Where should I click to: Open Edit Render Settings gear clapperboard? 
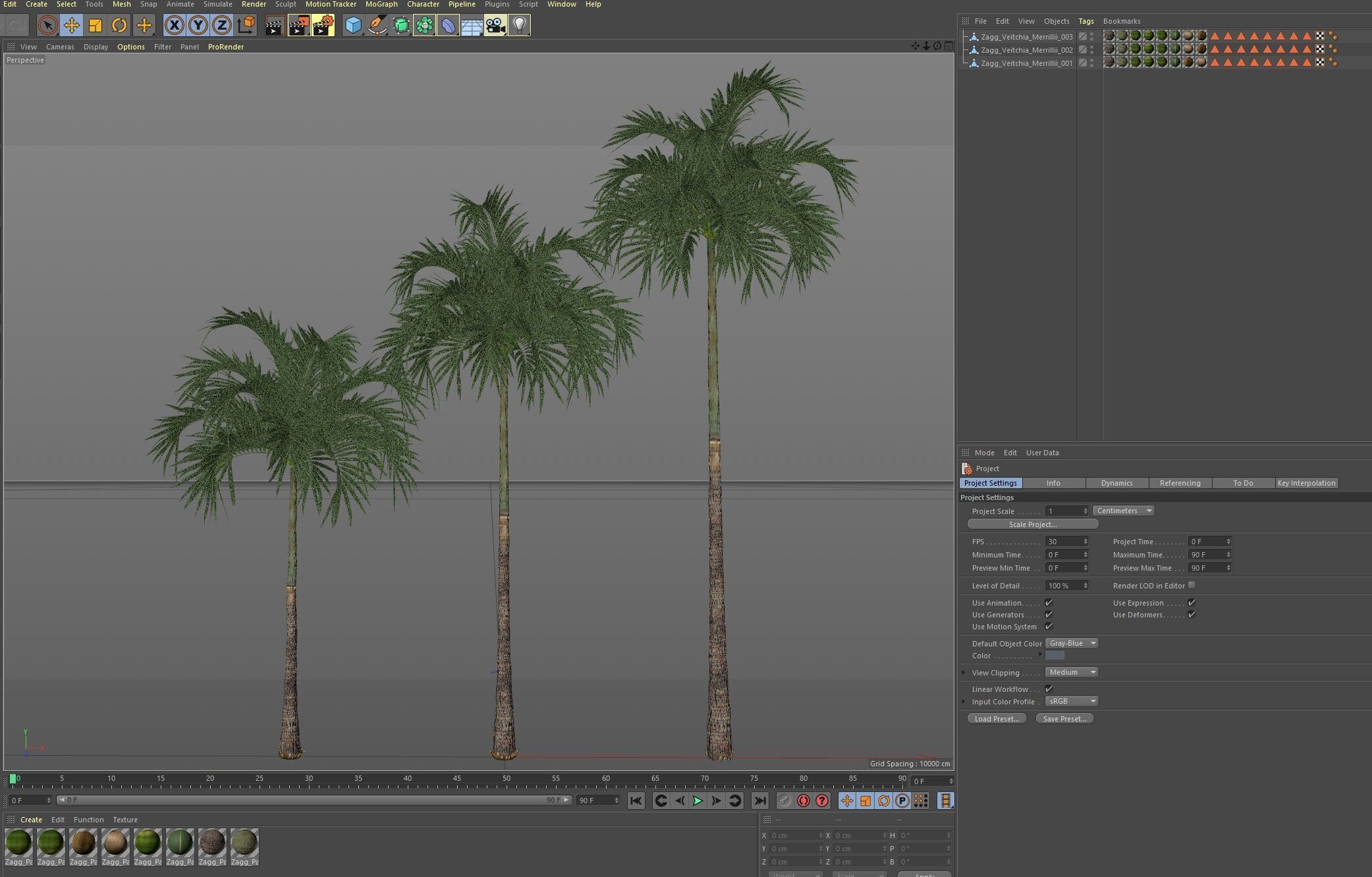323,26
